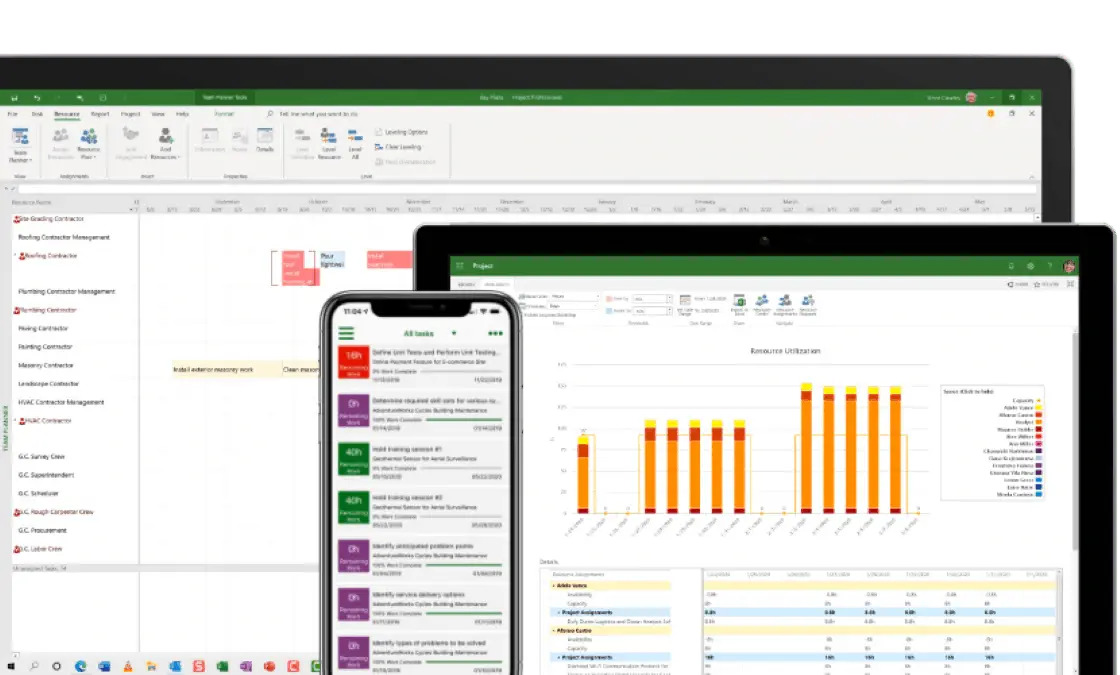Switch to the Report ribbon tab
This screenshot has width=1120, height=675.
100,114
